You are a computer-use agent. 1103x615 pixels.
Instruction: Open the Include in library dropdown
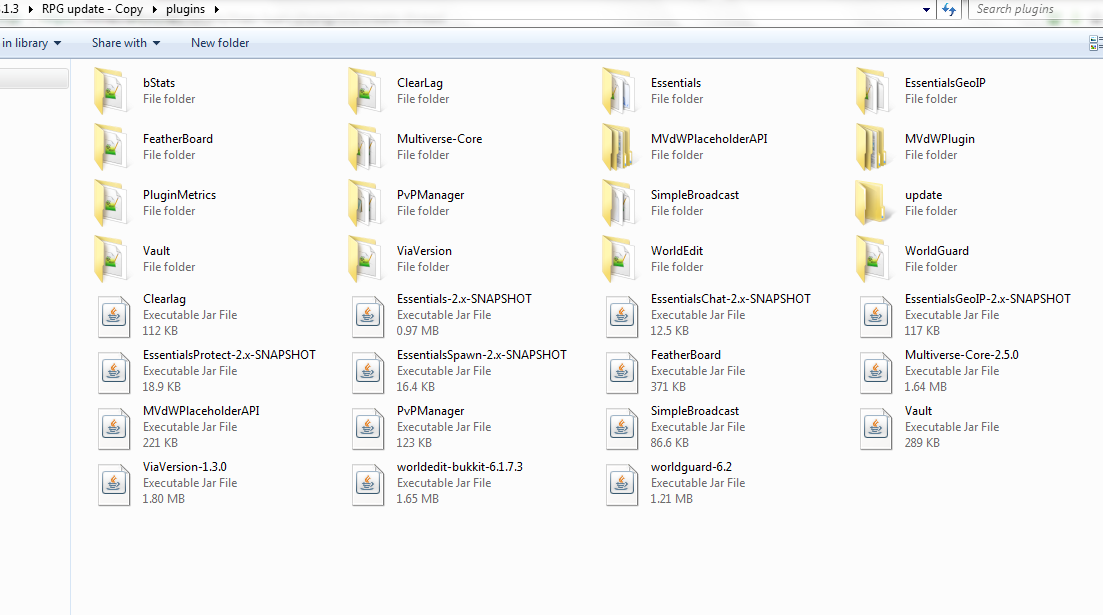[32, 43]
